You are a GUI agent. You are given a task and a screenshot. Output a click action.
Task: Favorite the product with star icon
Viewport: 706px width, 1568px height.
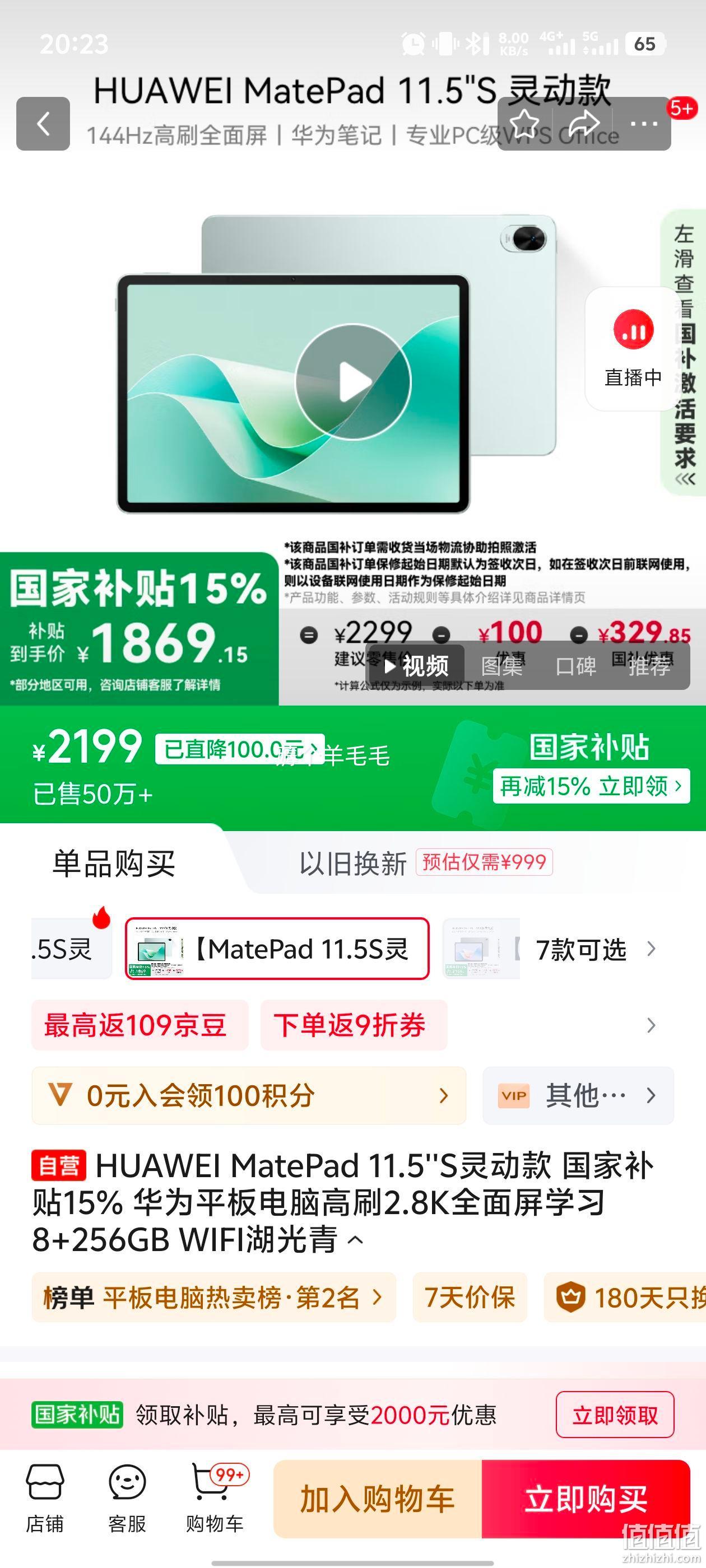point(524,124)
